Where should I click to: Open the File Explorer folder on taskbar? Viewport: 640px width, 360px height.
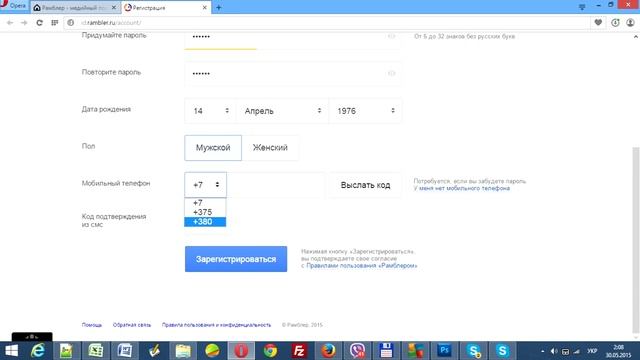183,351
